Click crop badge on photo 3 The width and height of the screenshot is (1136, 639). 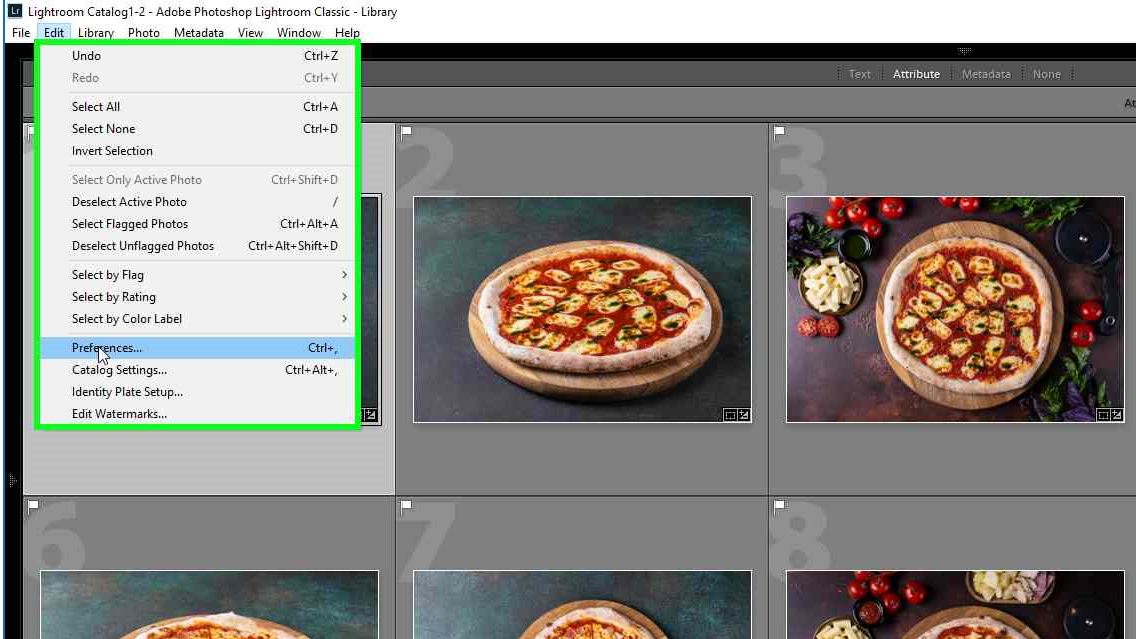coord(1103,415)
